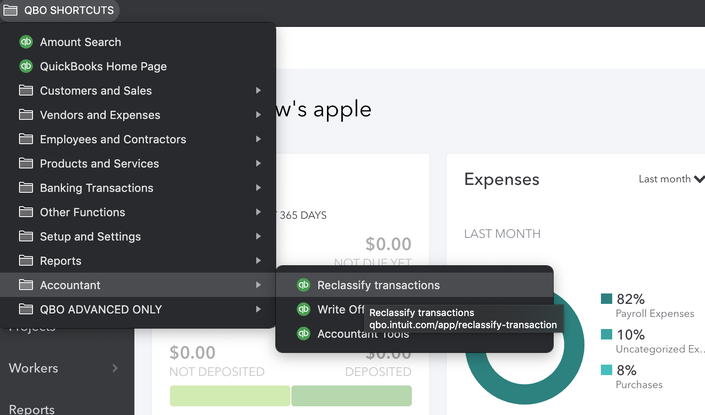This screenshot has height=415, width=705.
Task: Open the Last month dropdown in Expenses
Action: (x=671, y=179)
